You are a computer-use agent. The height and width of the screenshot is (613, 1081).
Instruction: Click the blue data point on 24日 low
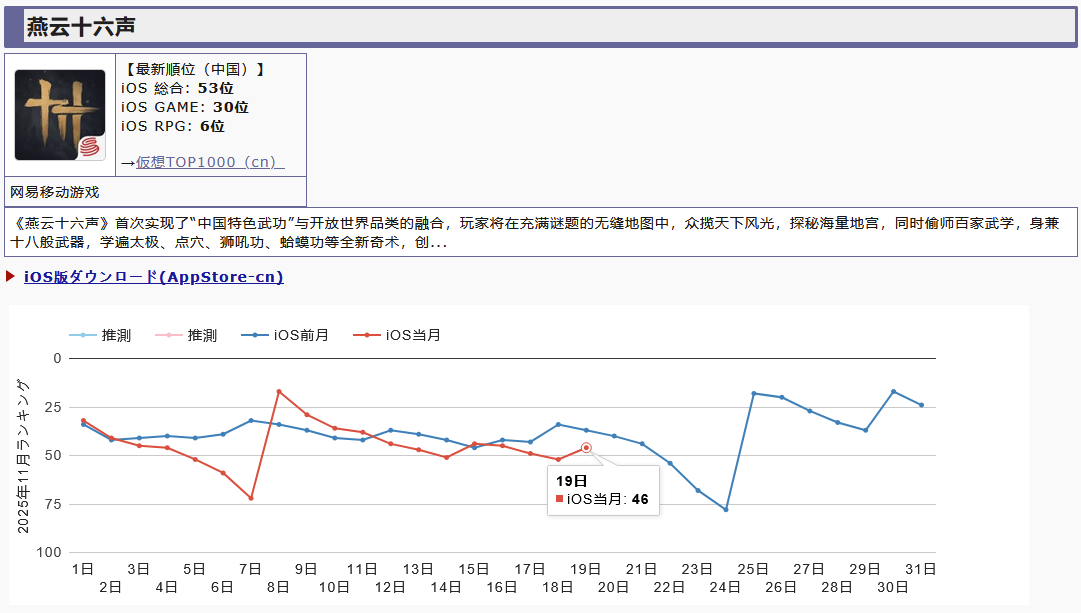726,510
